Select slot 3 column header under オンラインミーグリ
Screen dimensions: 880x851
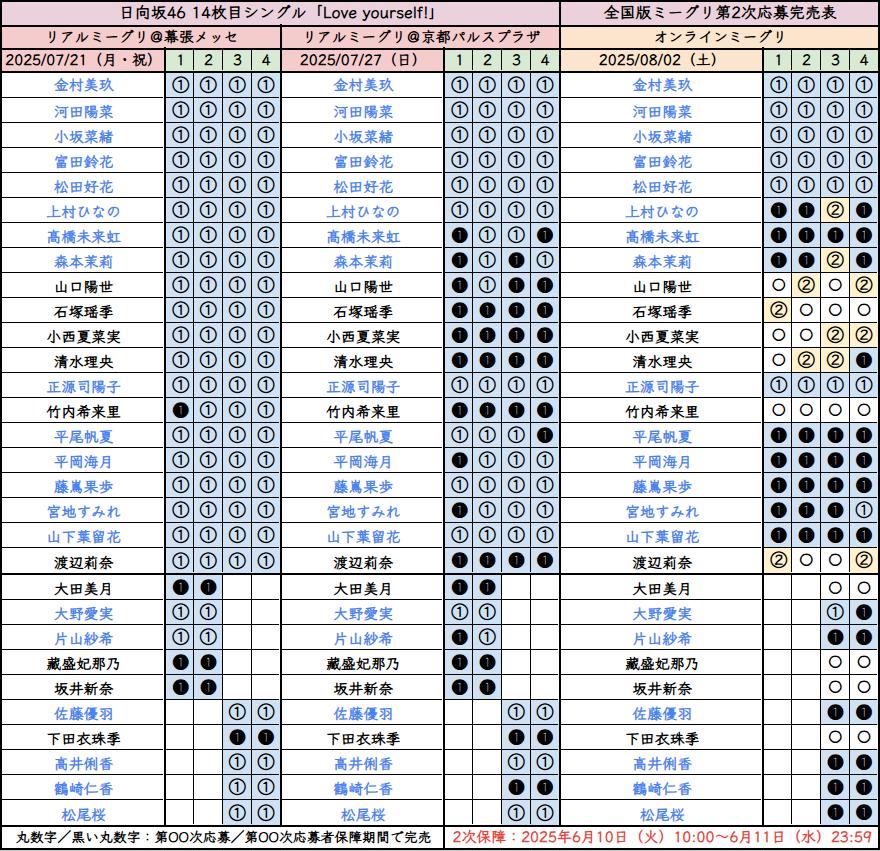coord(835,60)
